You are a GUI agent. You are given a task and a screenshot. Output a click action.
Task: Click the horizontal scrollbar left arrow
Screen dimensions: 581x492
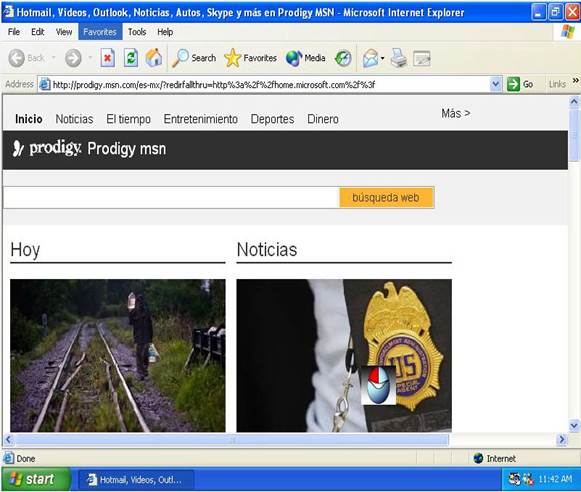[9, 440]
